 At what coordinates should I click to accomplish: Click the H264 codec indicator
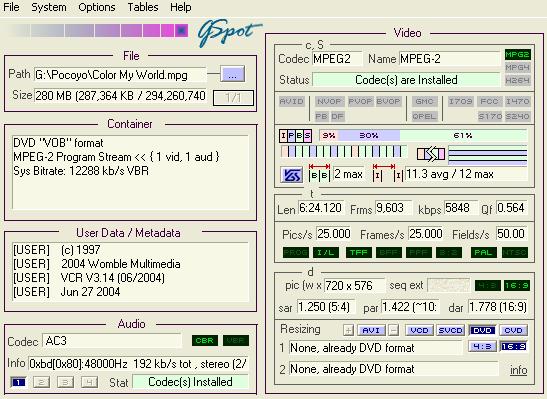518,80
